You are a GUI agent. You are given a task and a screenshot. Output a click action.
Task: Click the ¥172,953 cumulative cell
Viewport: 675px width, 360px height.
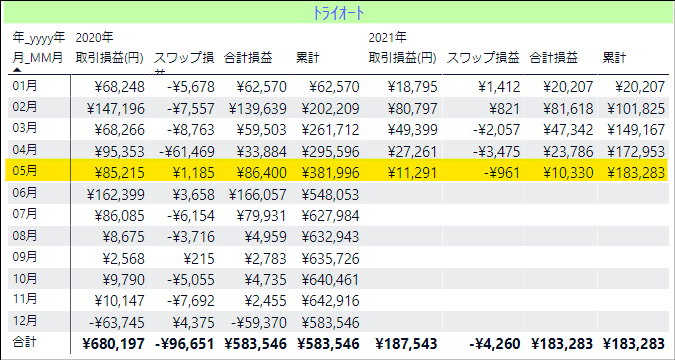pos(636,151)
